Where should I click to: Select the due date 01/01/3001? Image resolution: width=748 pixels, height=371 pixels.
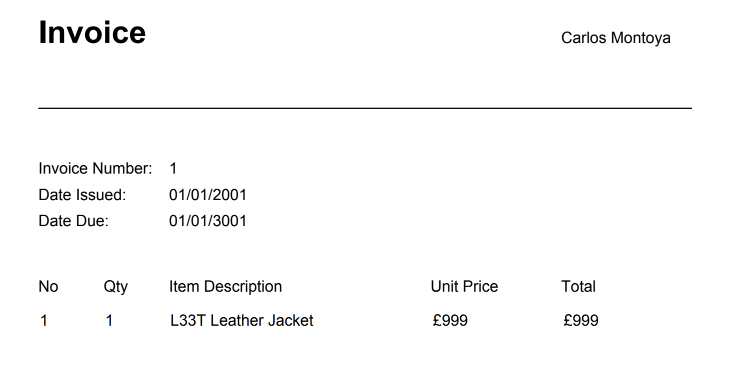208,221
